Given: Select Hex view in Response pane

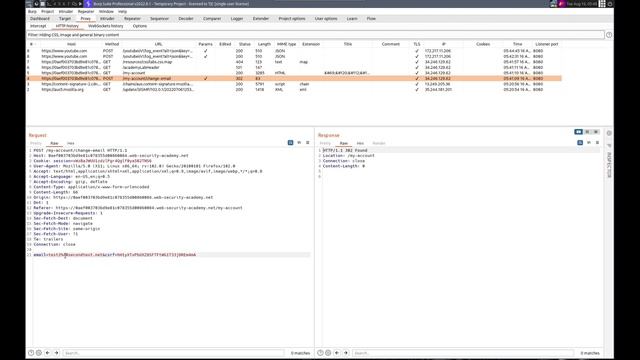Looking at the screenshot, I should tap(360, 143).
